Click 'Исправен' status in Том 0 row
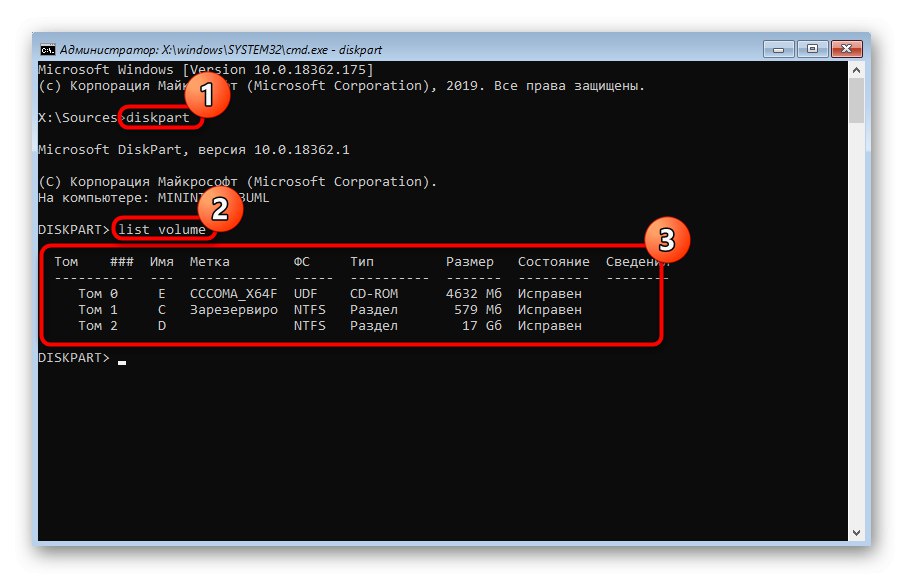Image resolution: width=903 pixels, height=578 pixels. click(549, 294)
